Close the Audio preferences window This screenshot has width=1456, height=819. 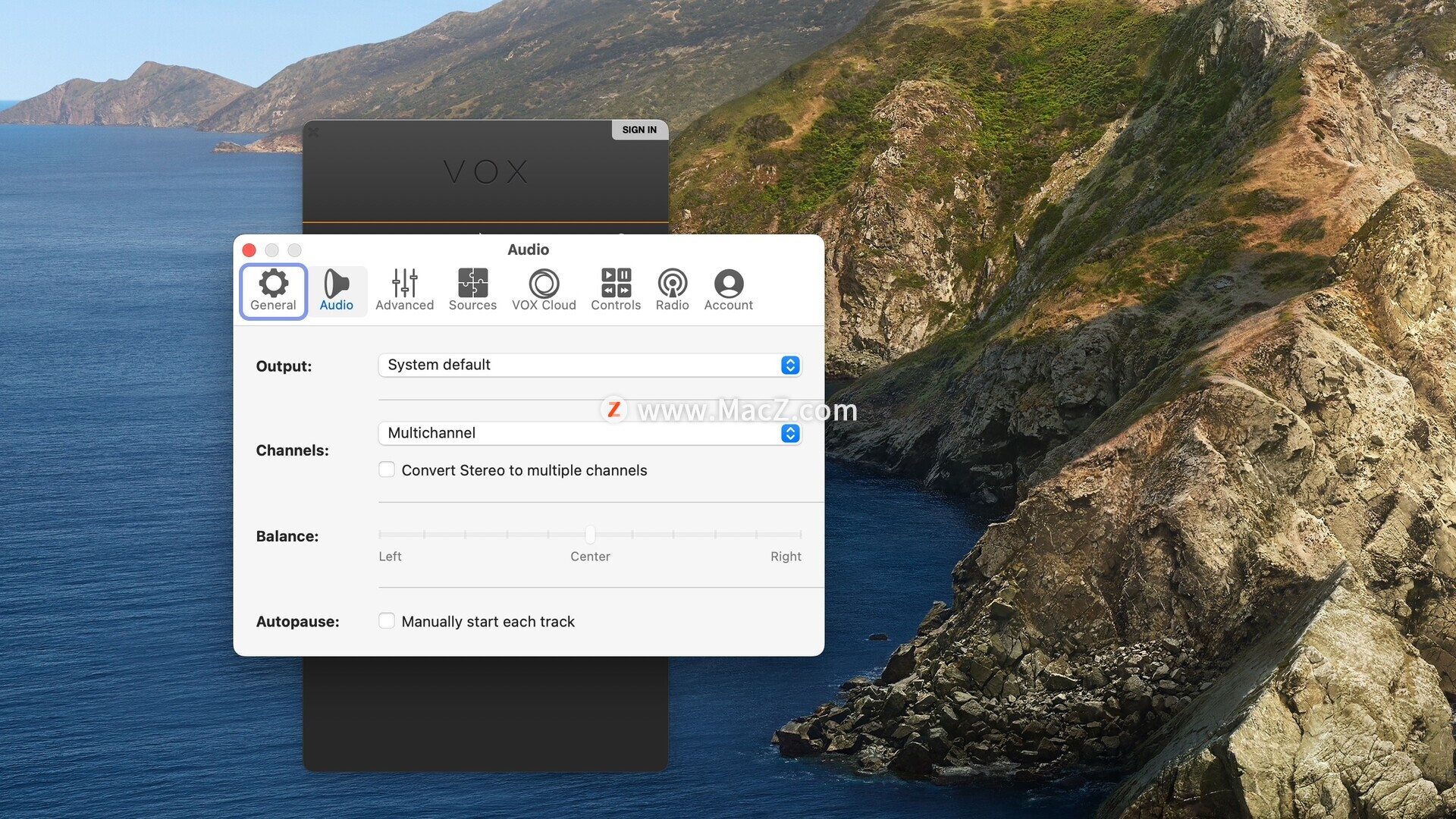point(249,250)
